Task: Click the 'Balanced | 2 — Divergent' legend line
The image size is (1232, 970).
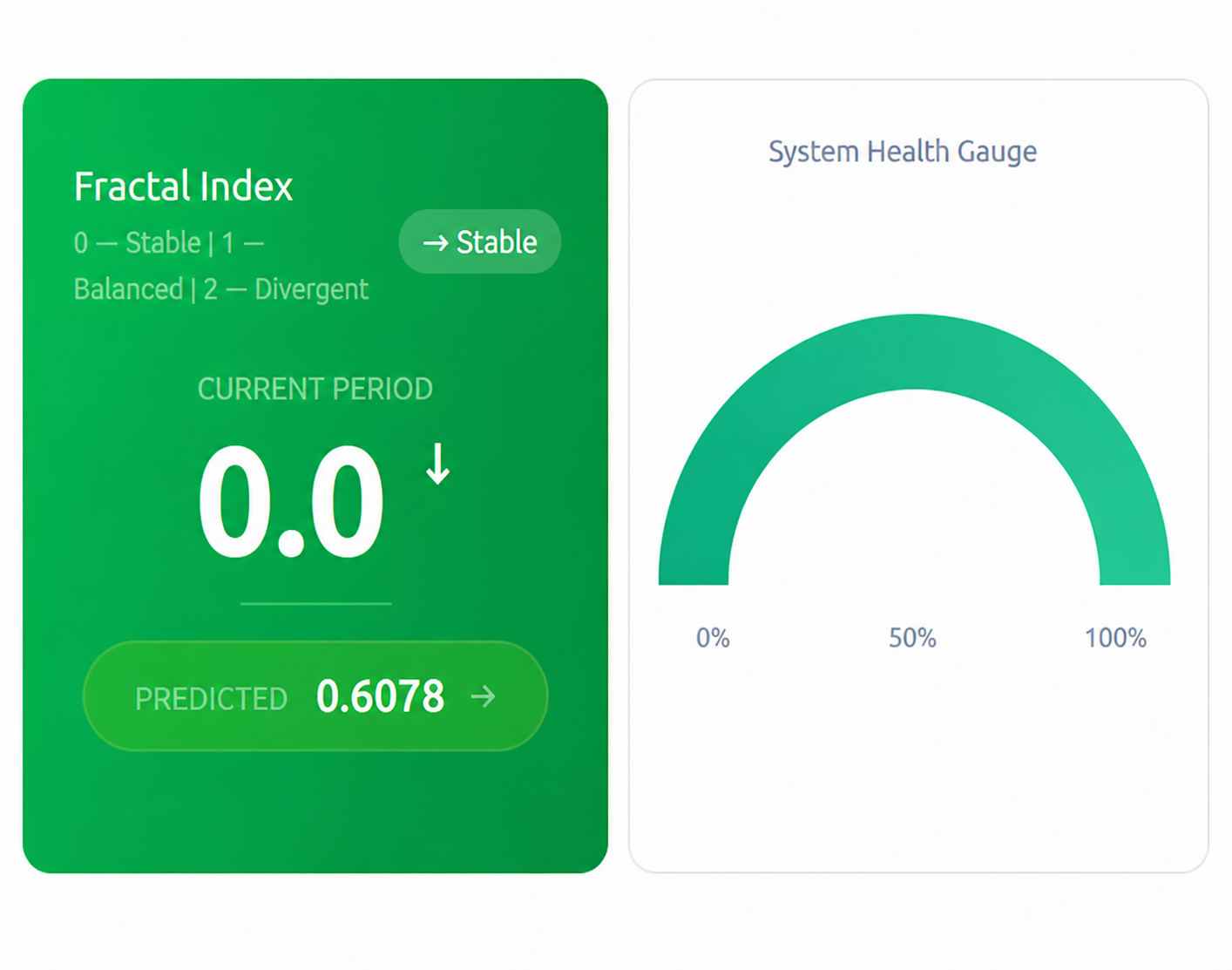Action: click(221, 289)
